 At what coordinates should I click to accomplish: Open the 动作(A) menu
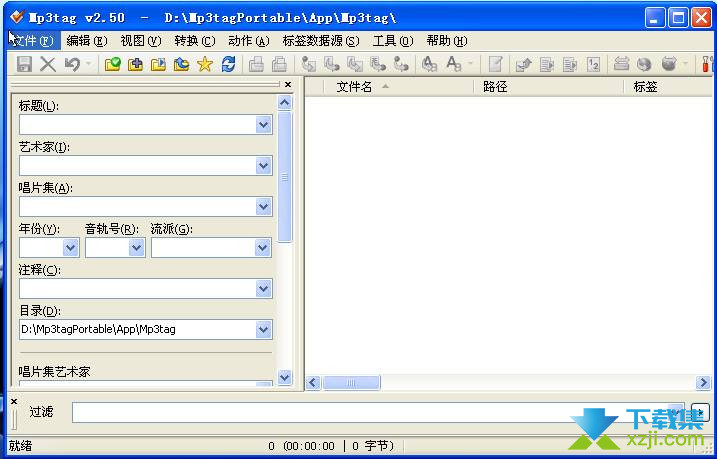coord(249,41)
